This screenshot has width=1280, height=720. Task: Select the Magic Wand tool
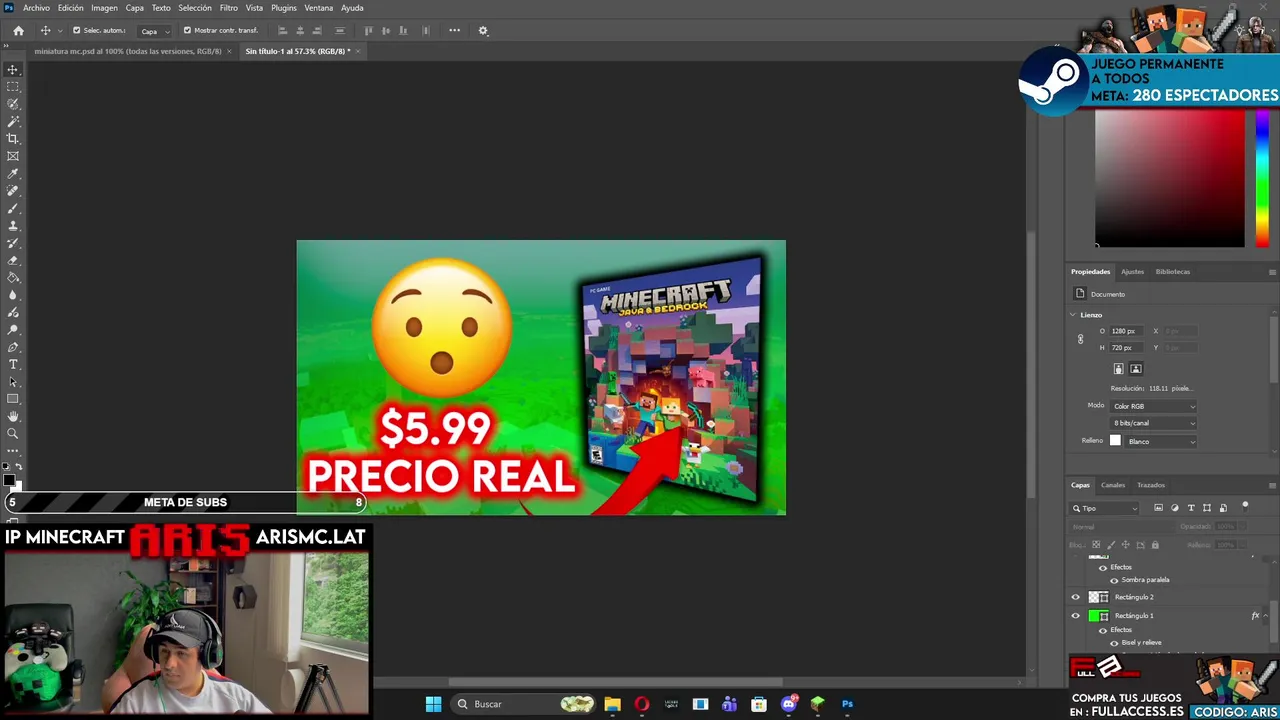coord(13,121)
